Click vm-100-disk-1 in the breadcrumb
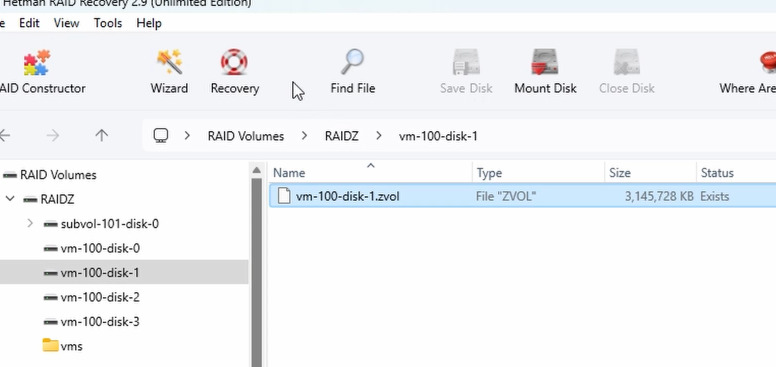 coord(438,136)
